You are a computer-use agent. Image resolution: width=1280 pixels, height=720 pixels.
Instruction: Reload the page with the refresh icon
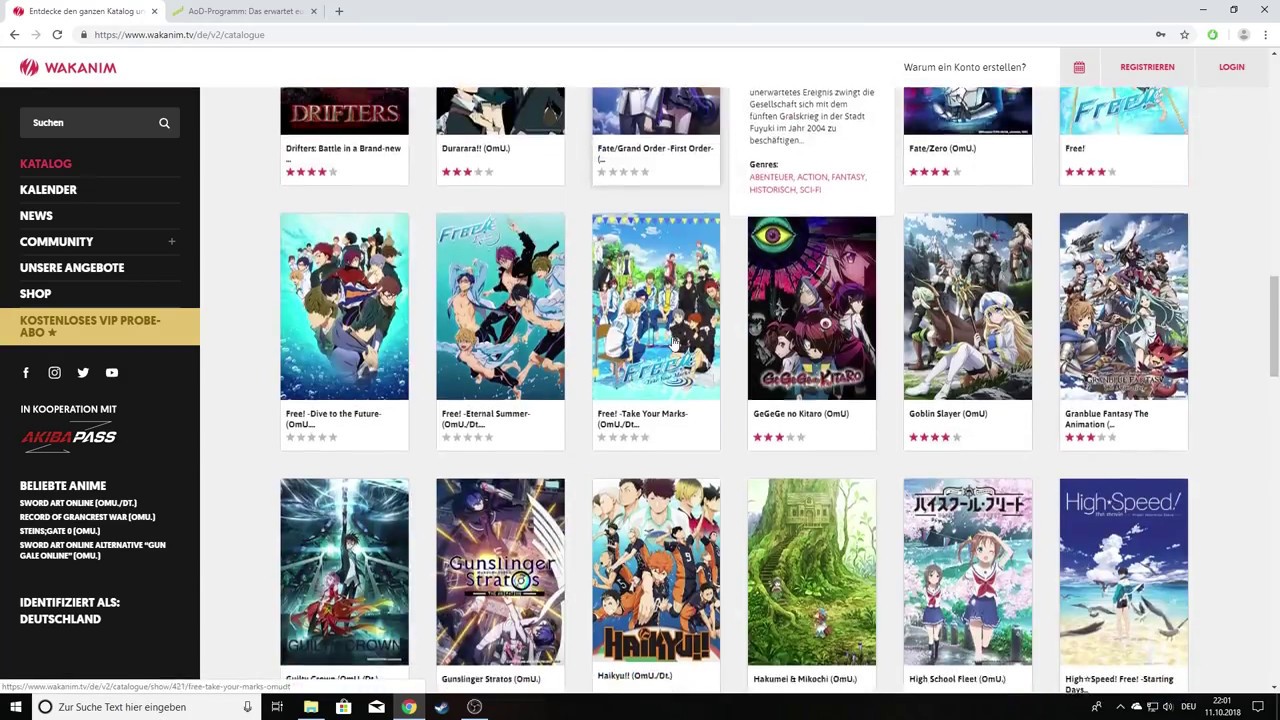[x=57, y=35]
